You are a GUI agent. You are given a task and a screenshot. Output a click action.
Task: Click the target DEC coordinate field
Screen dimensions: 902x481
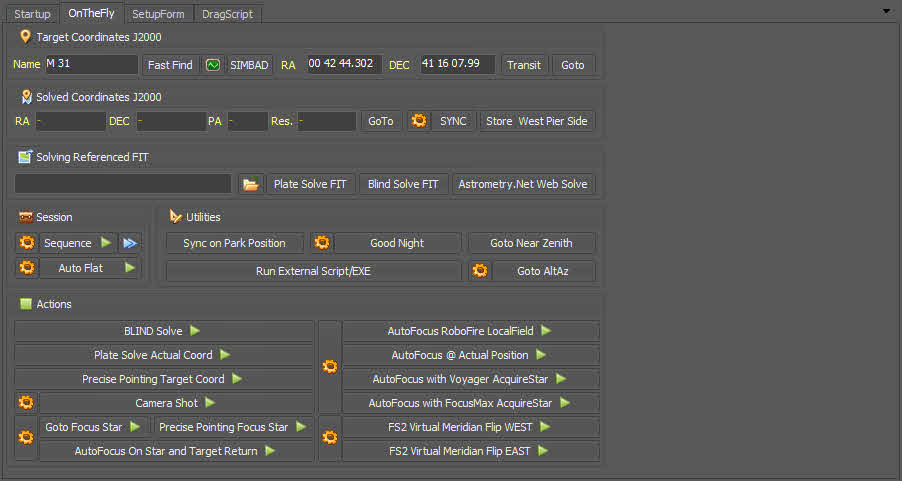click(457, 64)
